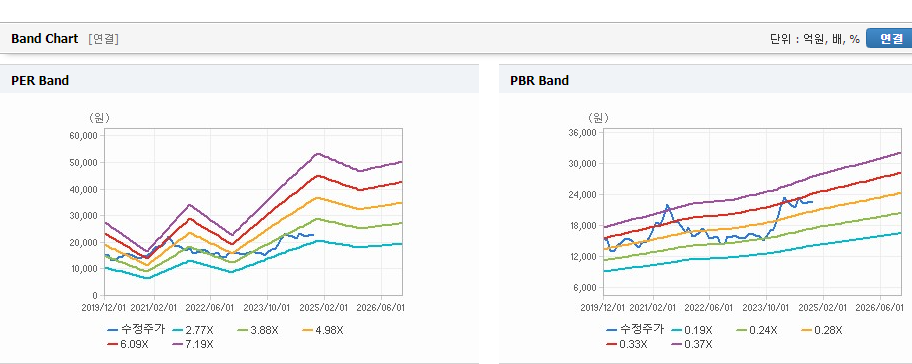Click 6,000 on PBR Band y-axis
Image resolution: width=912 pixels, height=364 pixels.
tap(585, 288)
